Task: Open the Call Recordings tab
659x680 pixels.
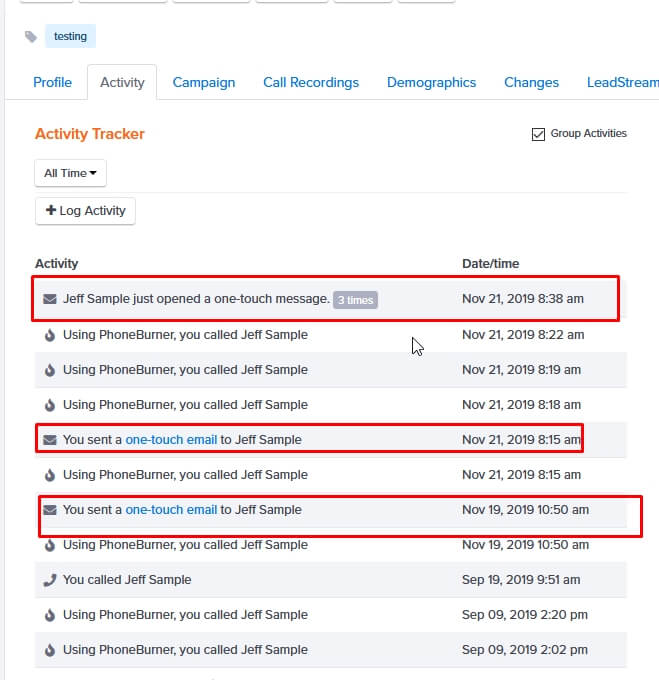Action: click(x=311, y=82)
